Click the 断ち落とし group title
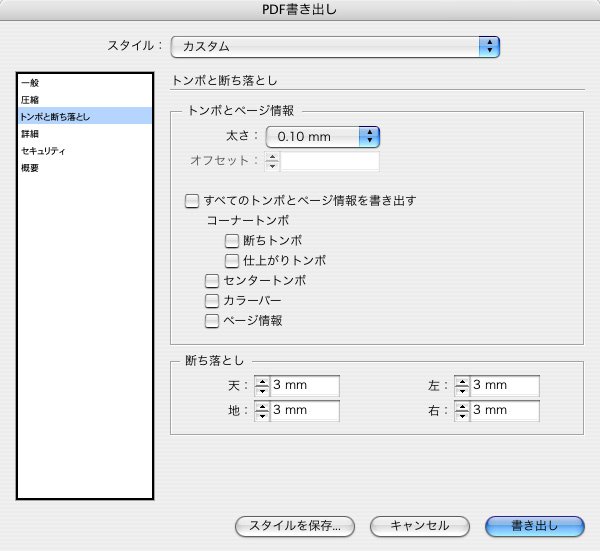This screenshot has width=600, height=551. 214,360
